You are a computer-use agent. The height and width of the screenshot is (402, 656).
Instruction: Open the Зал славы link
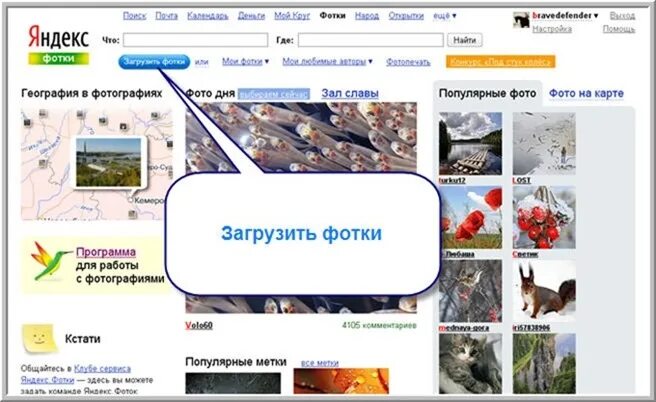[350, 93]
